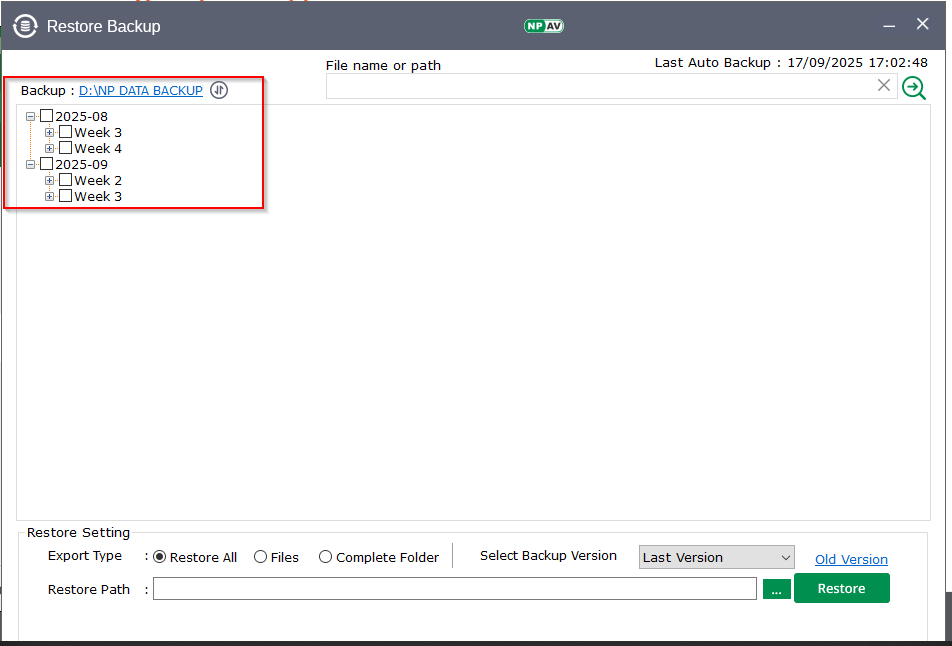Click into the Restore Path text field
Screen dimensions: 952x646
(454, 589)
